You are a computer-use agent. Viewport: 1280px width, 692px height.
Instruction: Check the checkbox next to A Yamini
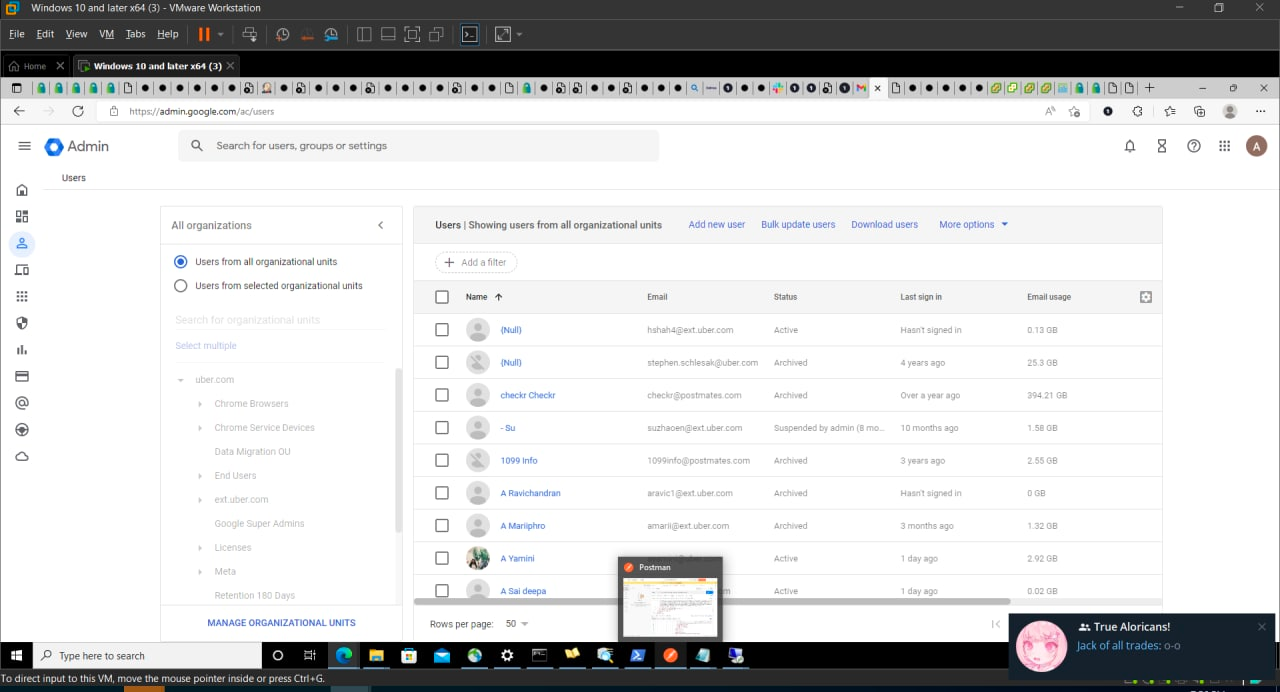click(x=441, y=558)
